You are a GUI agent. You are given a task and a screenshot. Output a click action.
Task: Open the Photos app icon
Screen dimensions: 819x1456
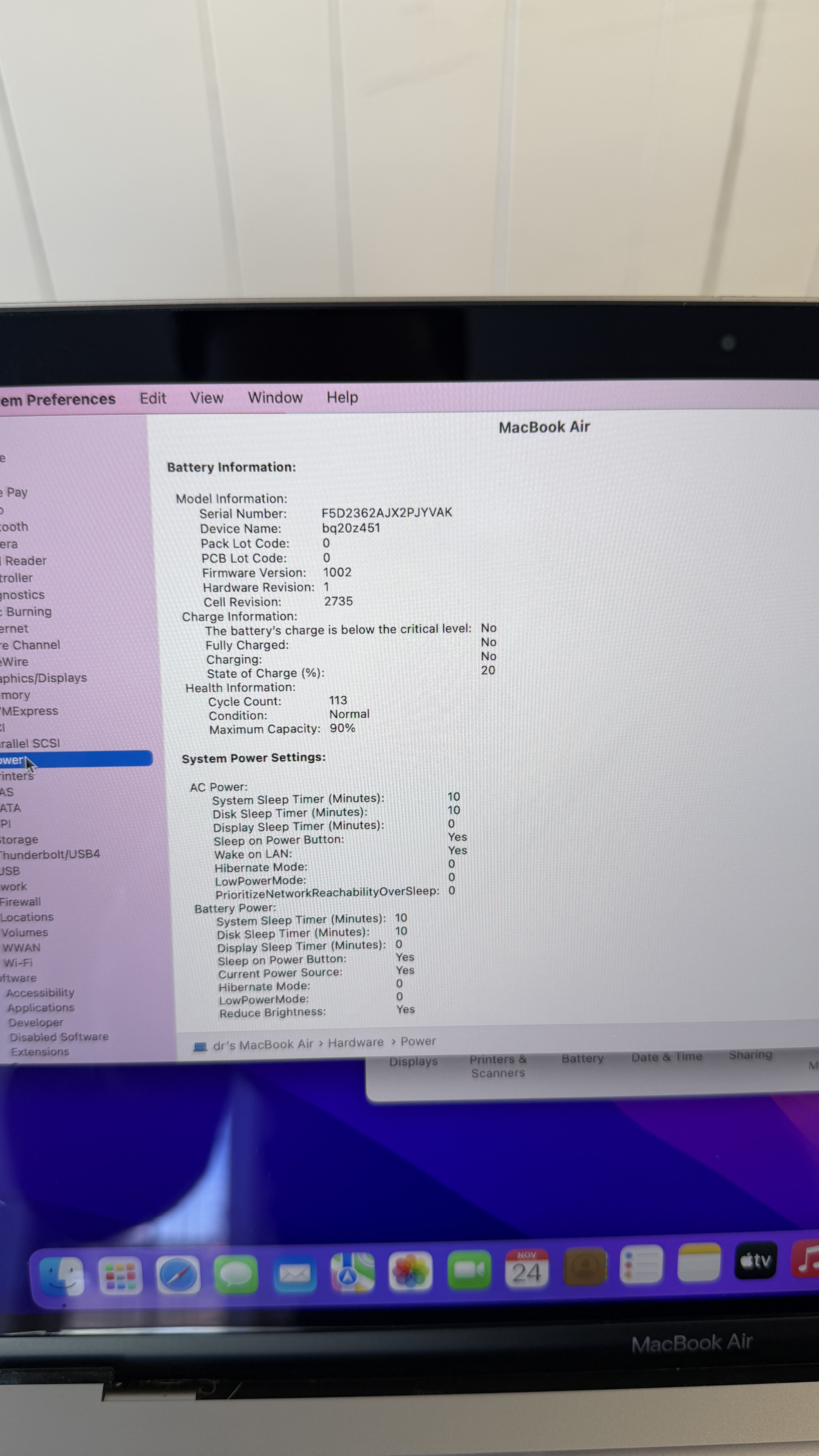(410, 1271)
